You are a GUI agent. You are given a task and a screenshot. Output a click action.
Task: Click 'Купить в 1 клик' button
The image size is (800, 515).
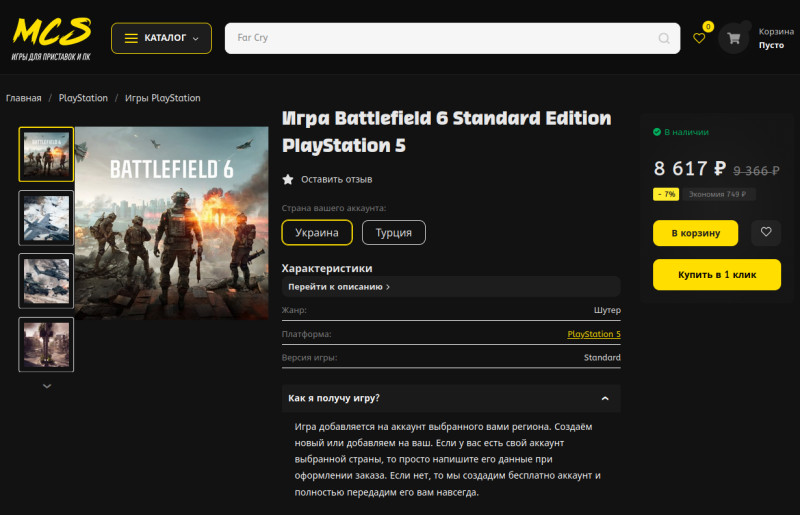click(717, 275)
